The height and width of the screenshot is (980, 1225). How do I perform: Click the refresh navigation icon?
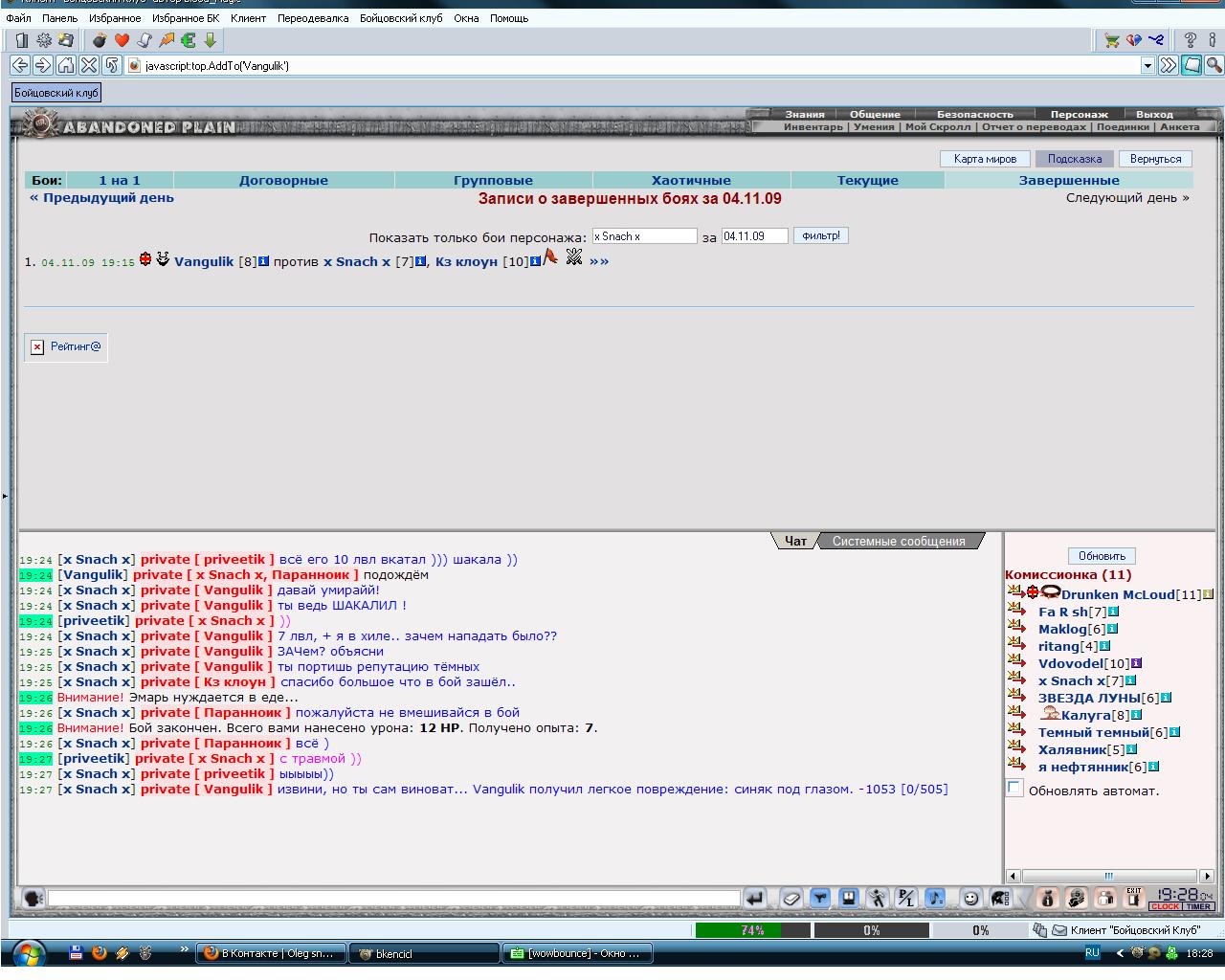[x=112, y=65]
